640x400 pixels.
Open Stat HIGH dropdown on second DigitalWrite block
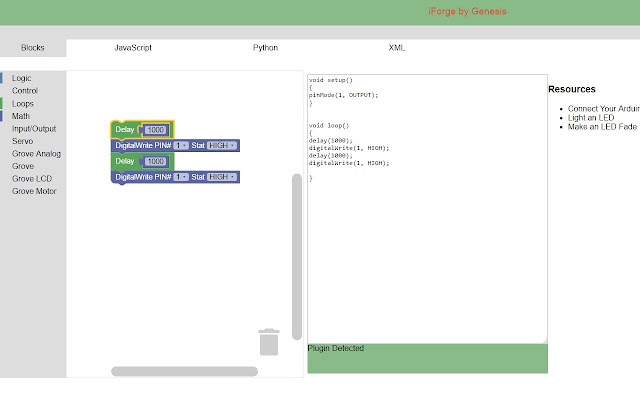coord(221,177)
